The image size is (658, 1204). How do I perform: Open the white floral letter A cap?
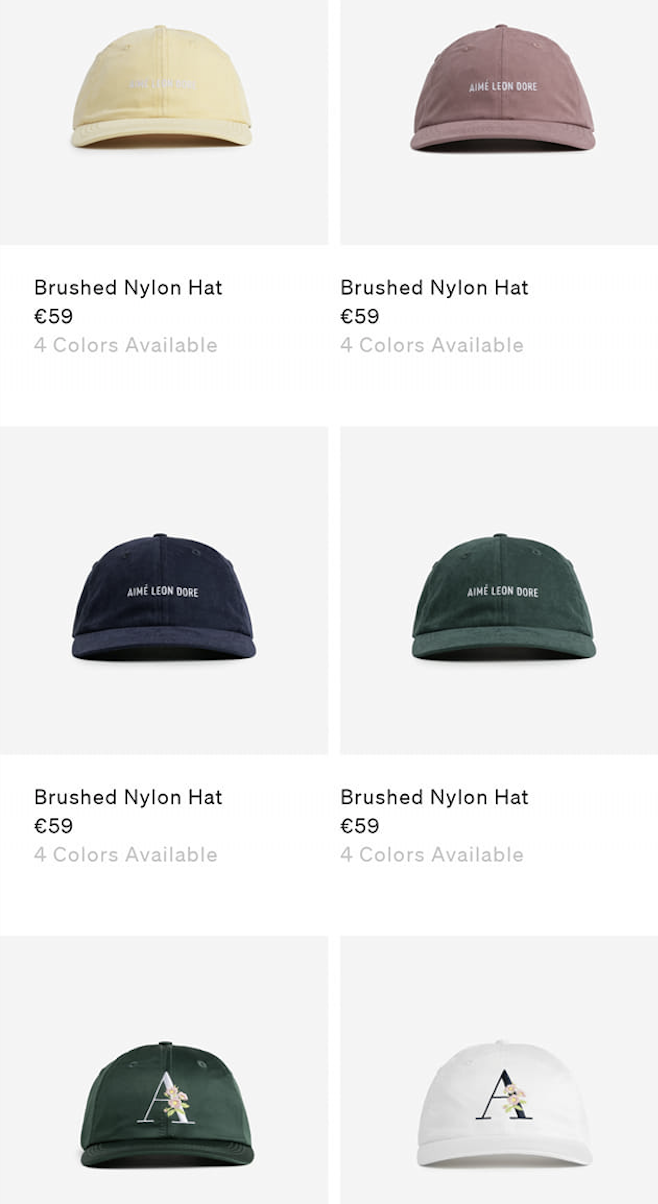pyautogui.click(x=499, y=1070)
